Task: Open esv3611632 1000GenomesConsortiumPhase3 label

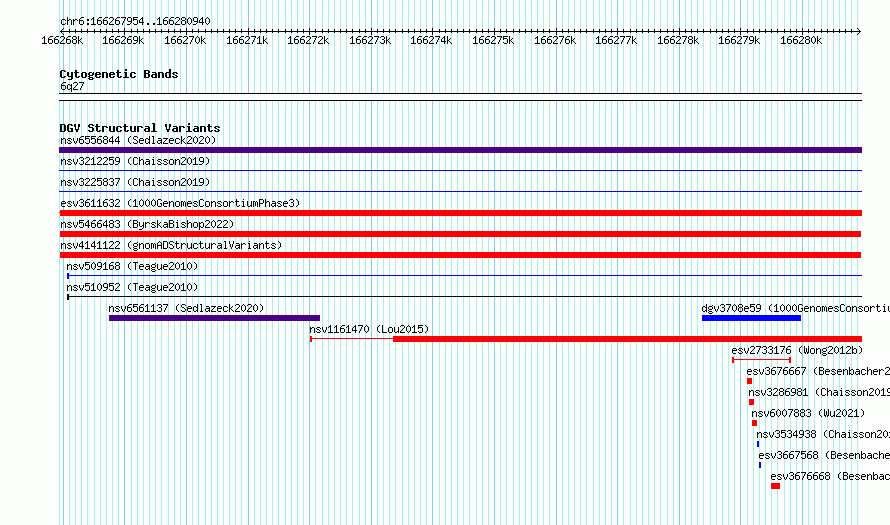Action: click(x=180, y=203)
